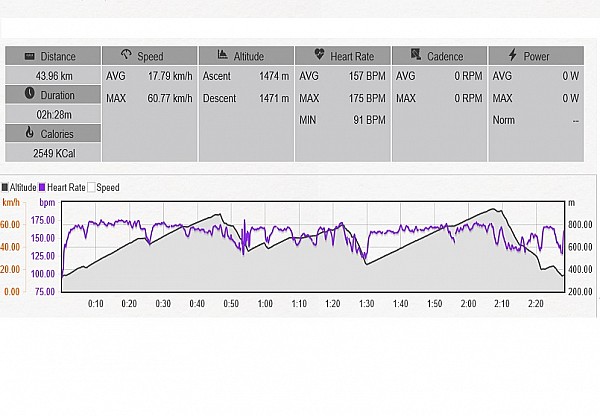Toggle Speed series in chart legend
Screen dimensions: 600x416
pyautogui.click(x=103, y=187)
